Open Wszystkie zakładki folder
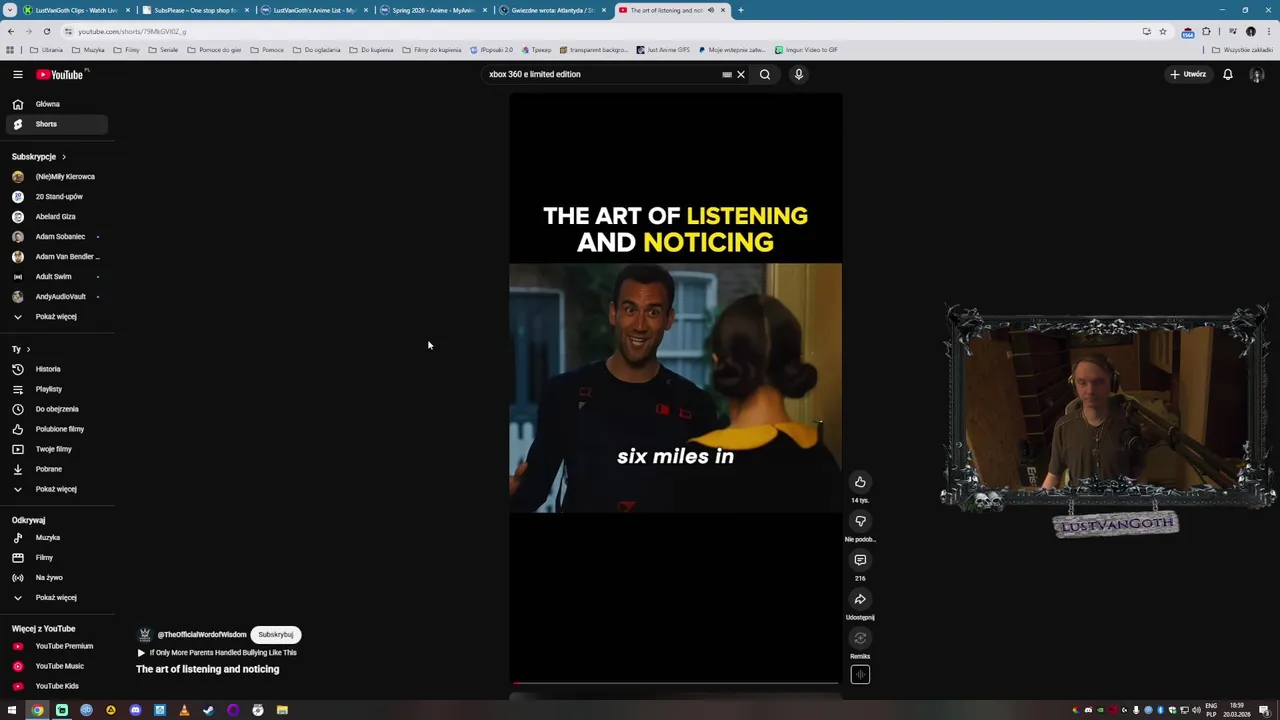Image resolution: width=1280 pixels, height=720 pixels. pyautogui.click(x=1242, y=50)
